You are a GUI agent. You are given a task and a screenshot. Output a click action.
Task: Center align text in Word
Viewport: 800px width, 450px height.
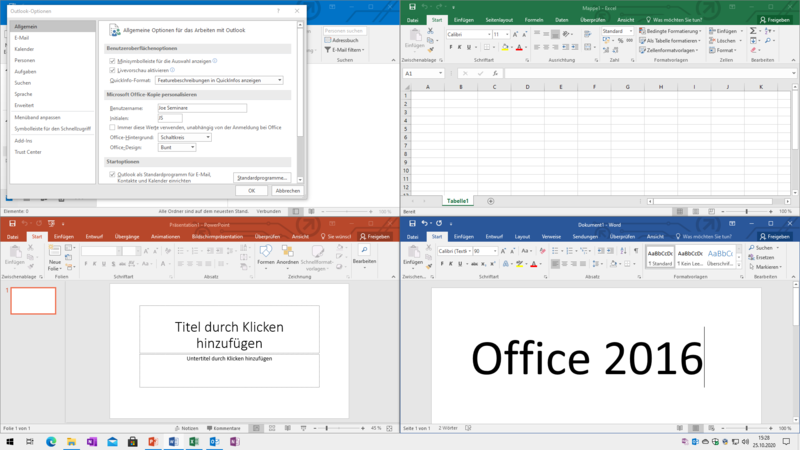pos(565,264)
